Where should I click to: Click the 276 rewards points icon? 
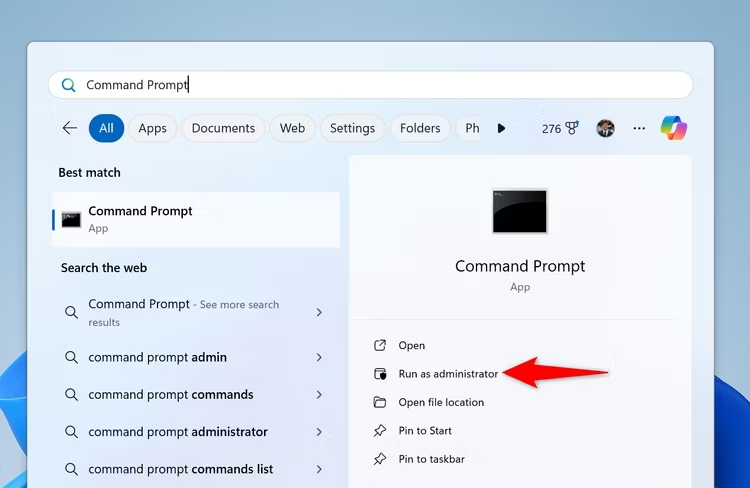tap(560, 128)
